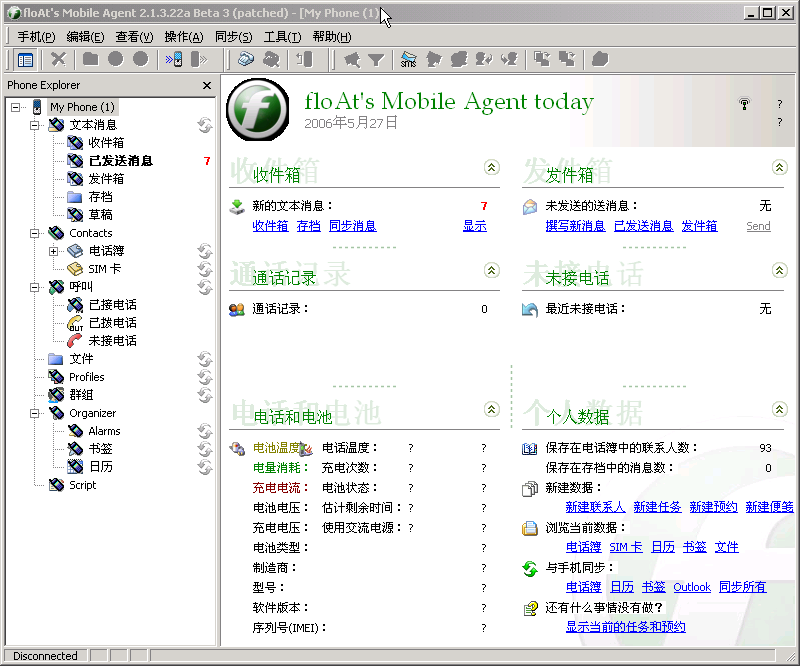Click the telephone dial toolbar icon
Image resolution: width=800 pixels, height=666 pixels.
[246, 60]
